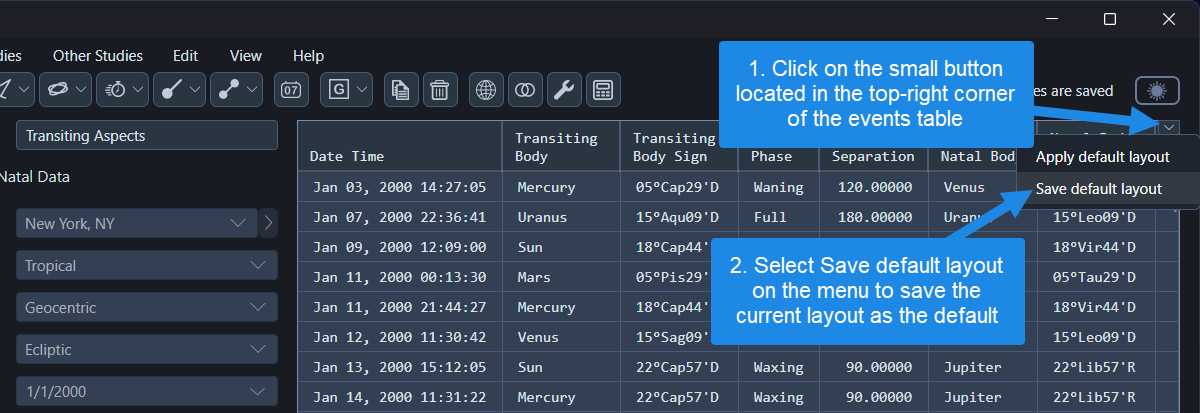Click the 15°Aqu09'D sign cell
Screen dimensions: 1200x413
tap(679, 217)
